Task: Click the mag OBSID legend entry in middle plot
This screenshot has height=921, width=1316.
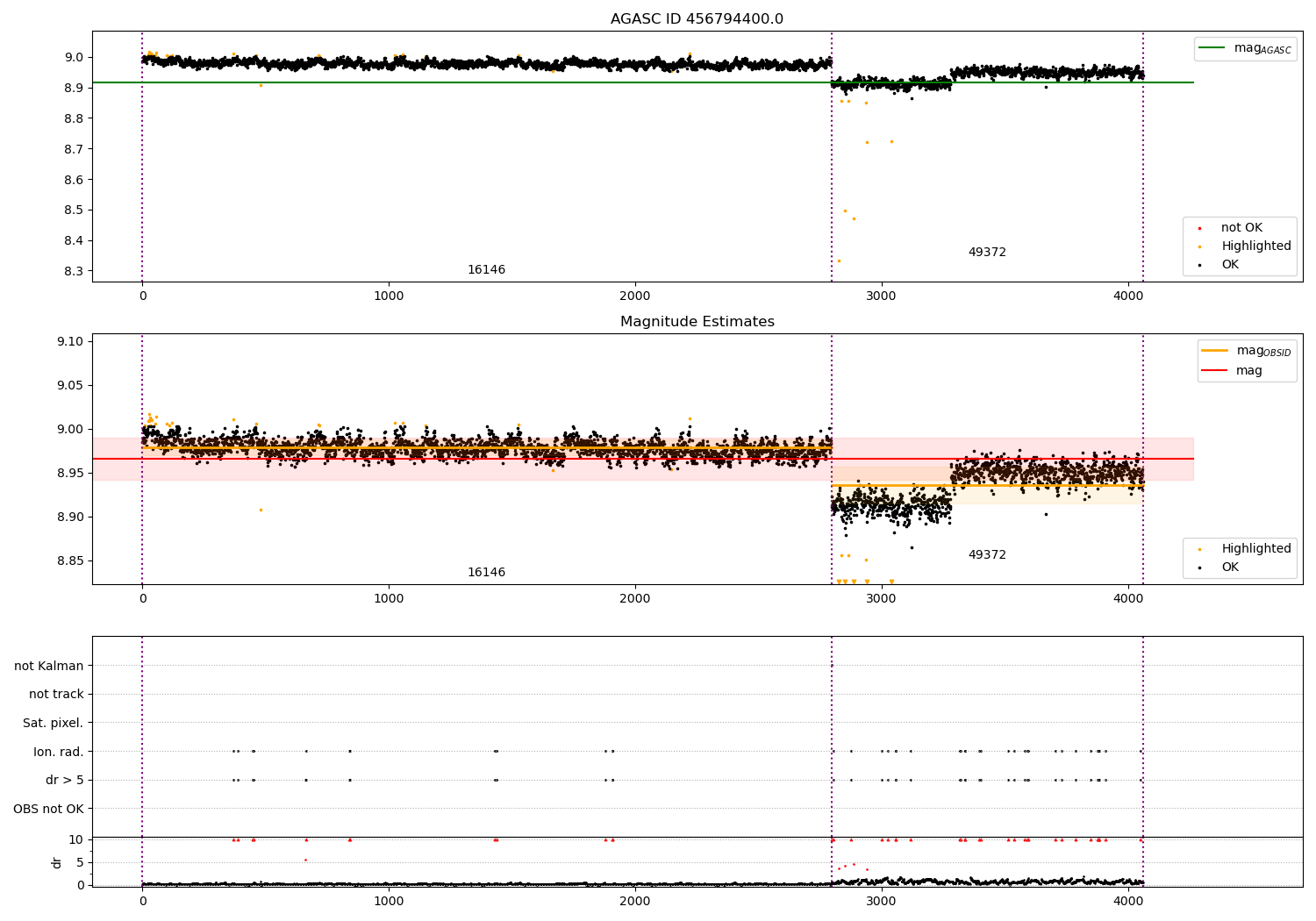Action: 1246,351
